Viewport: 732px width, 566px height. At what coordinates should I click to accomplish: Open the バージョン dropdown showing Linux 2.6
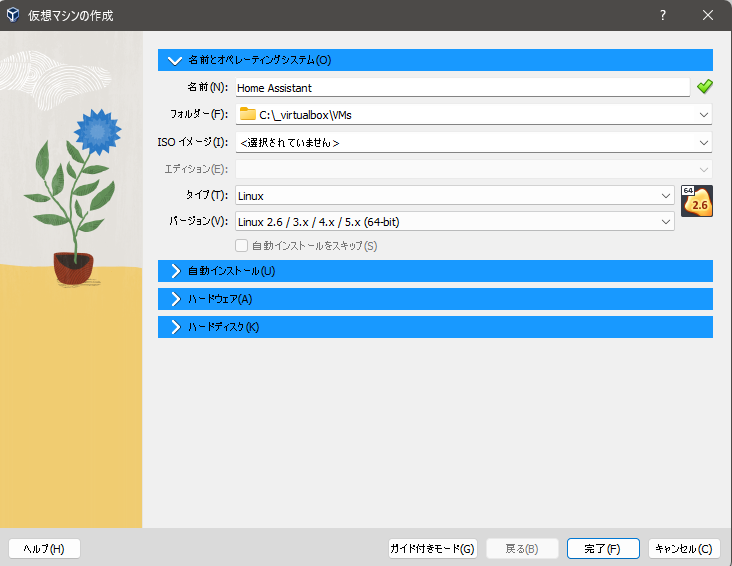(455, 222)
